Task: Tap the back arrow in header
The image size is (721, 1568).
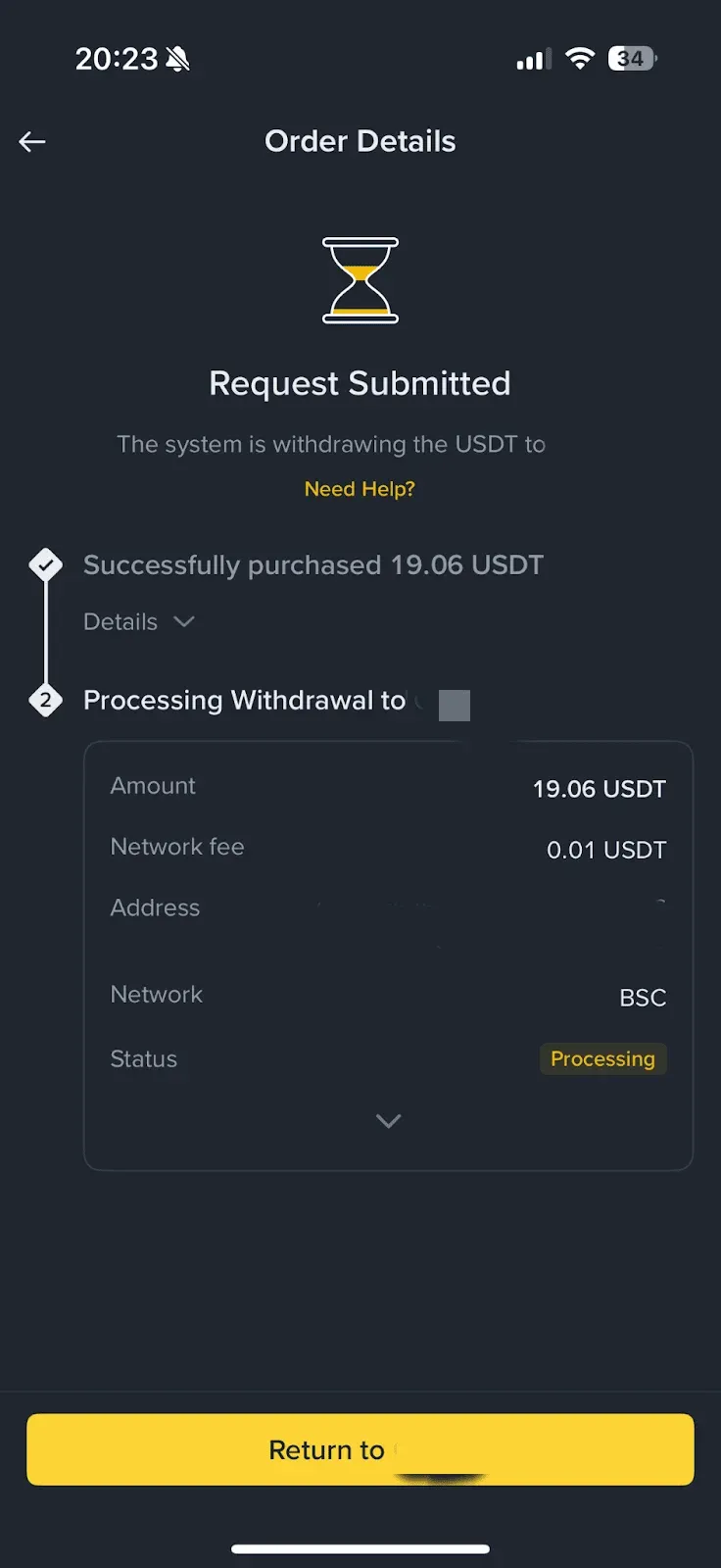Action: (x=32, y=142)
